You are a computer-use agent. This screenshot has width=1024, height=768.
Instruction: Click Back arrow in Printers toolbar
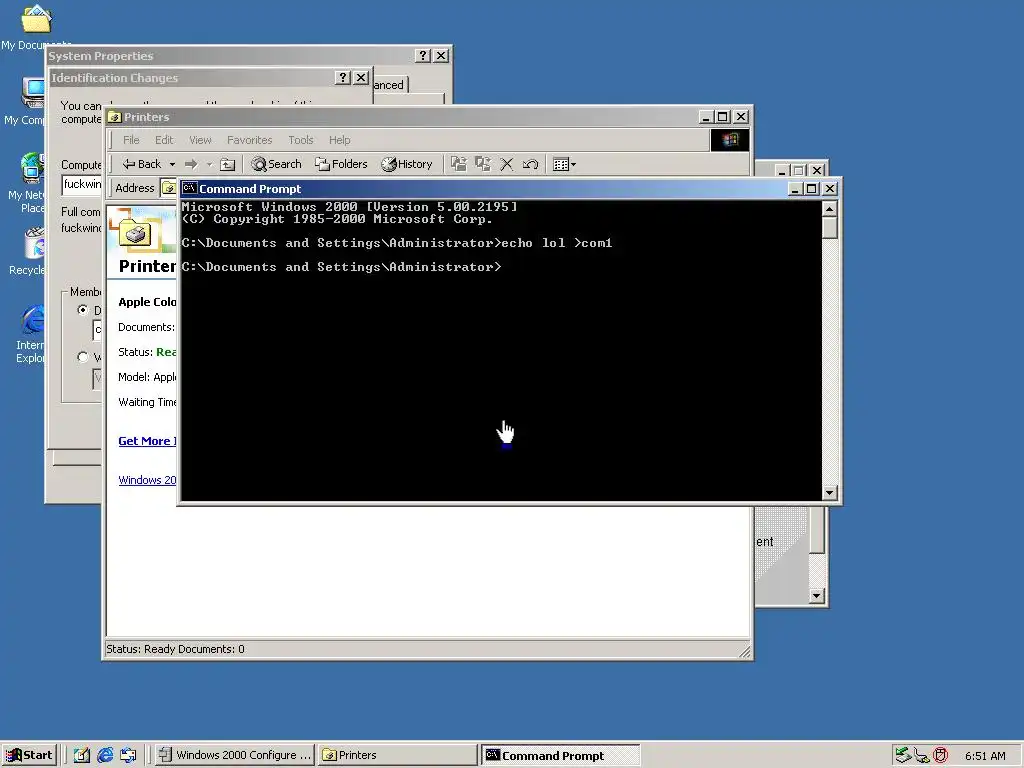pyautogui.click(x=141, y=164)
